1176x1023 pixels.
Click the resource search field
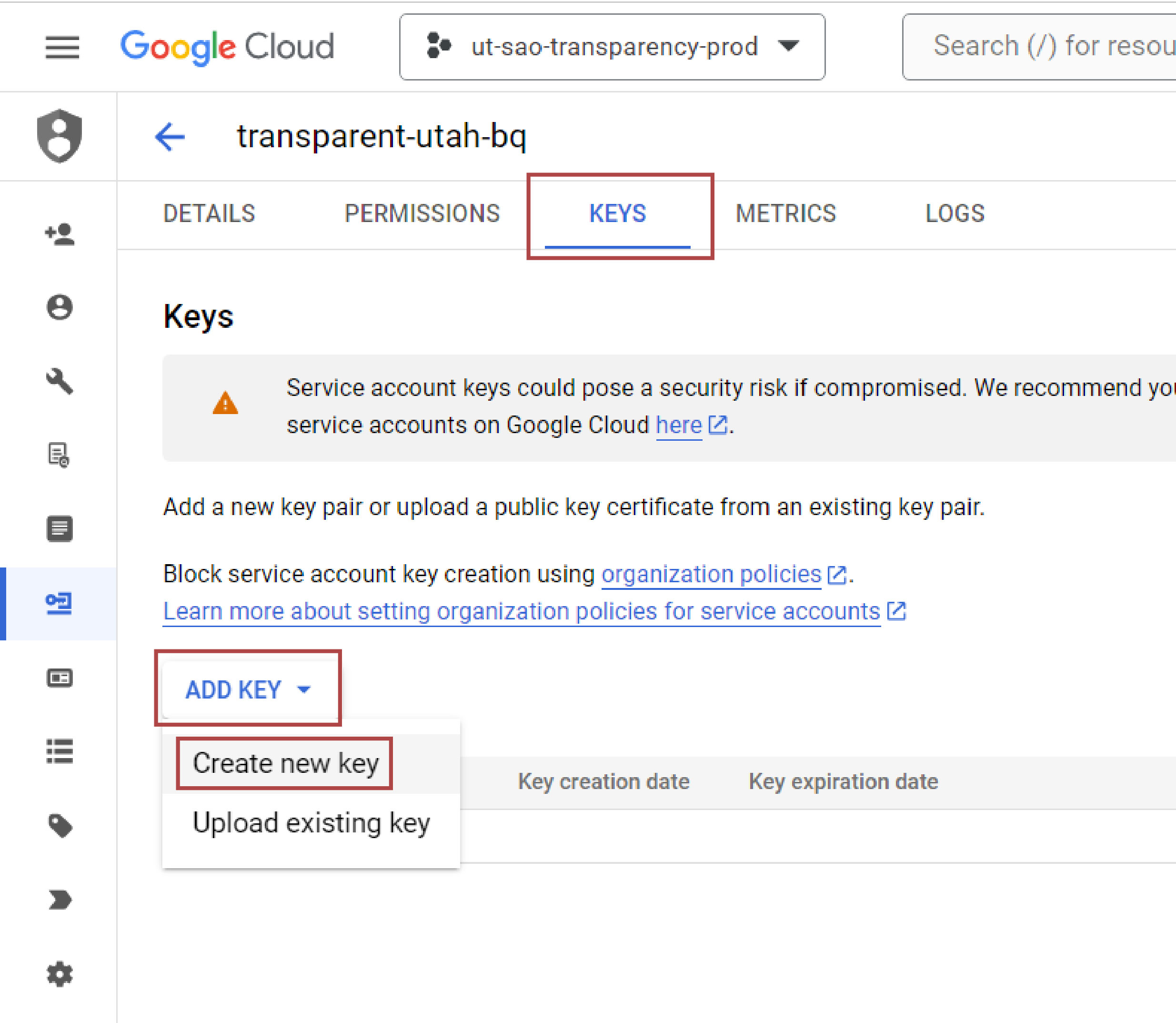click(1050, 47)
